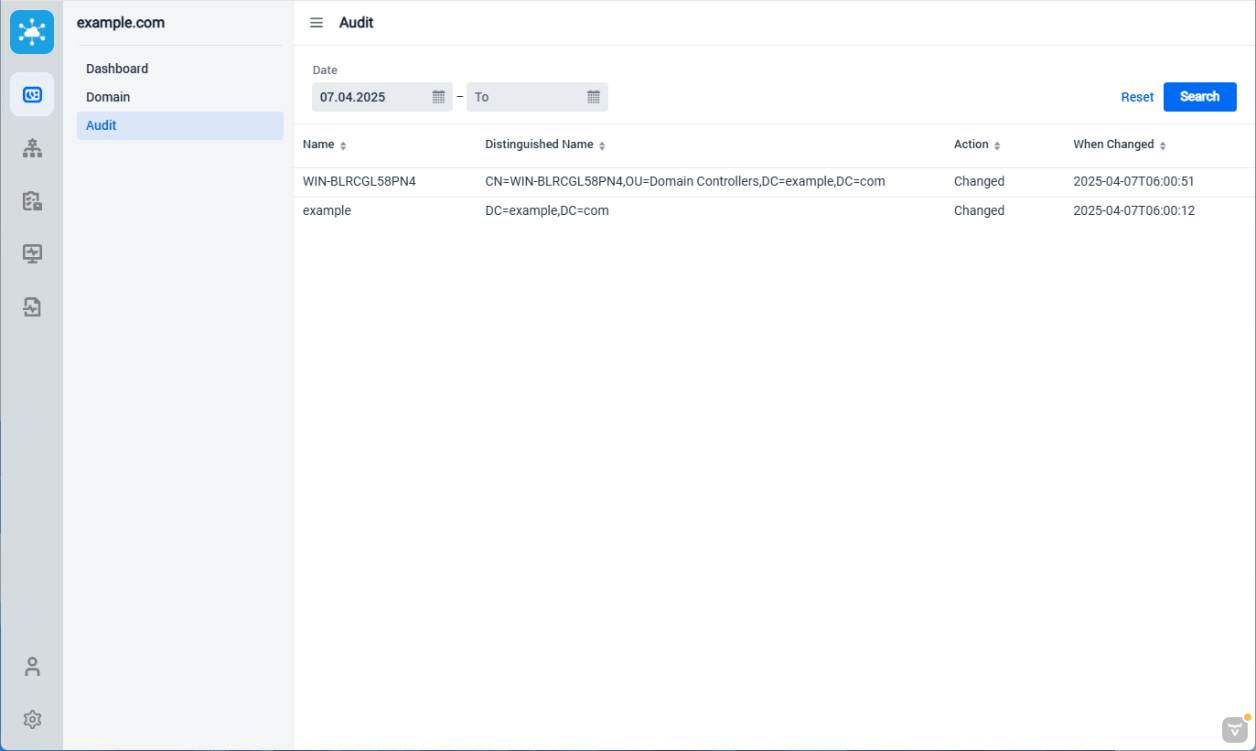
Task: Open the document pulse report sidebar icon
Action: coord(32,307)
